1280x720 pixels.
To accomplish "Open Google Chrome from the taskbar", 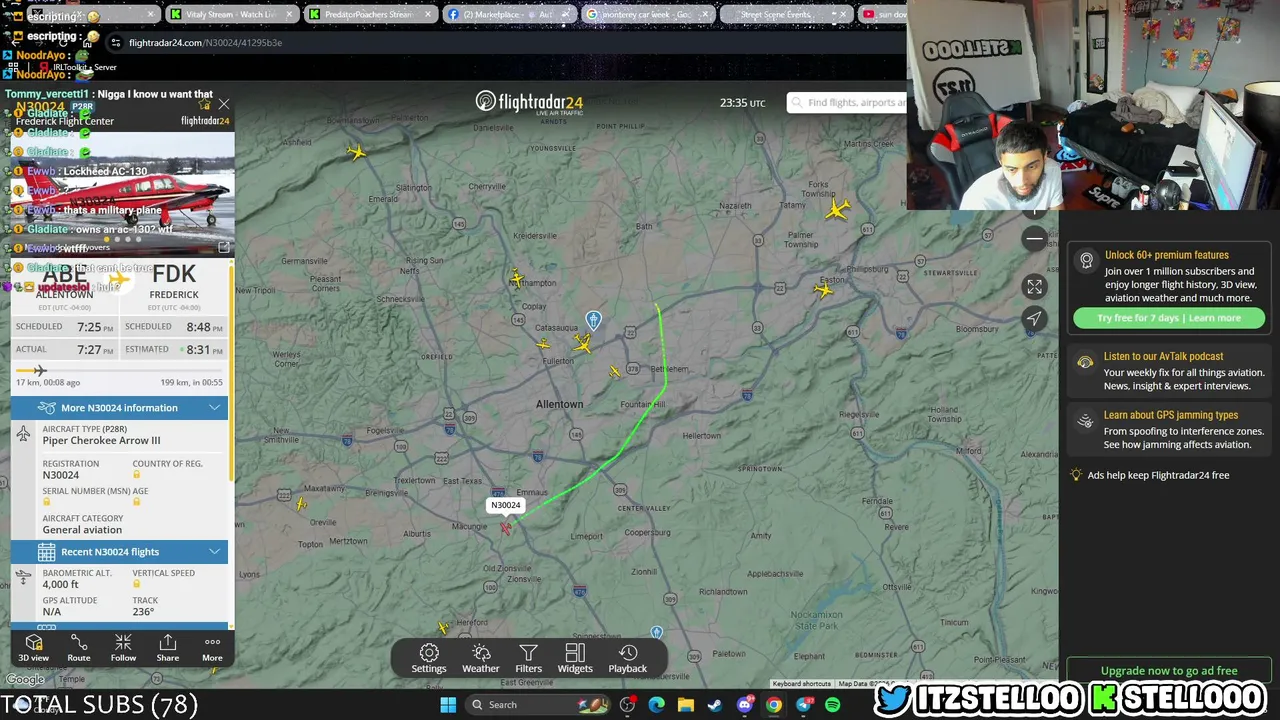I will [x=774, y=705].
